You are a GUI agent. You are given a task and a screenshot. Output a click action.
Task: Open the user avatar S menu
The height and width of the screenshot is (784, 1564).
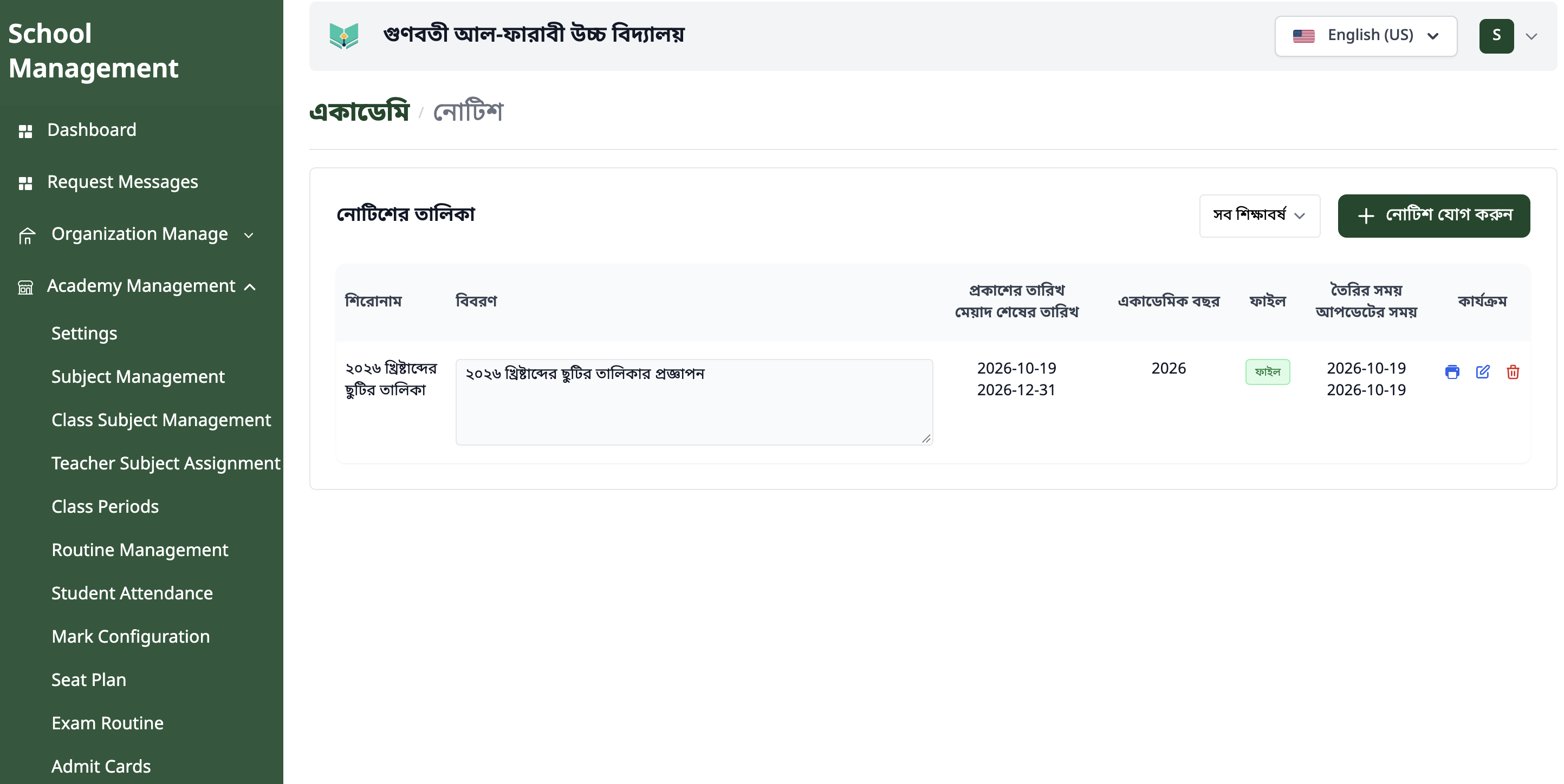click(1496, 36)
